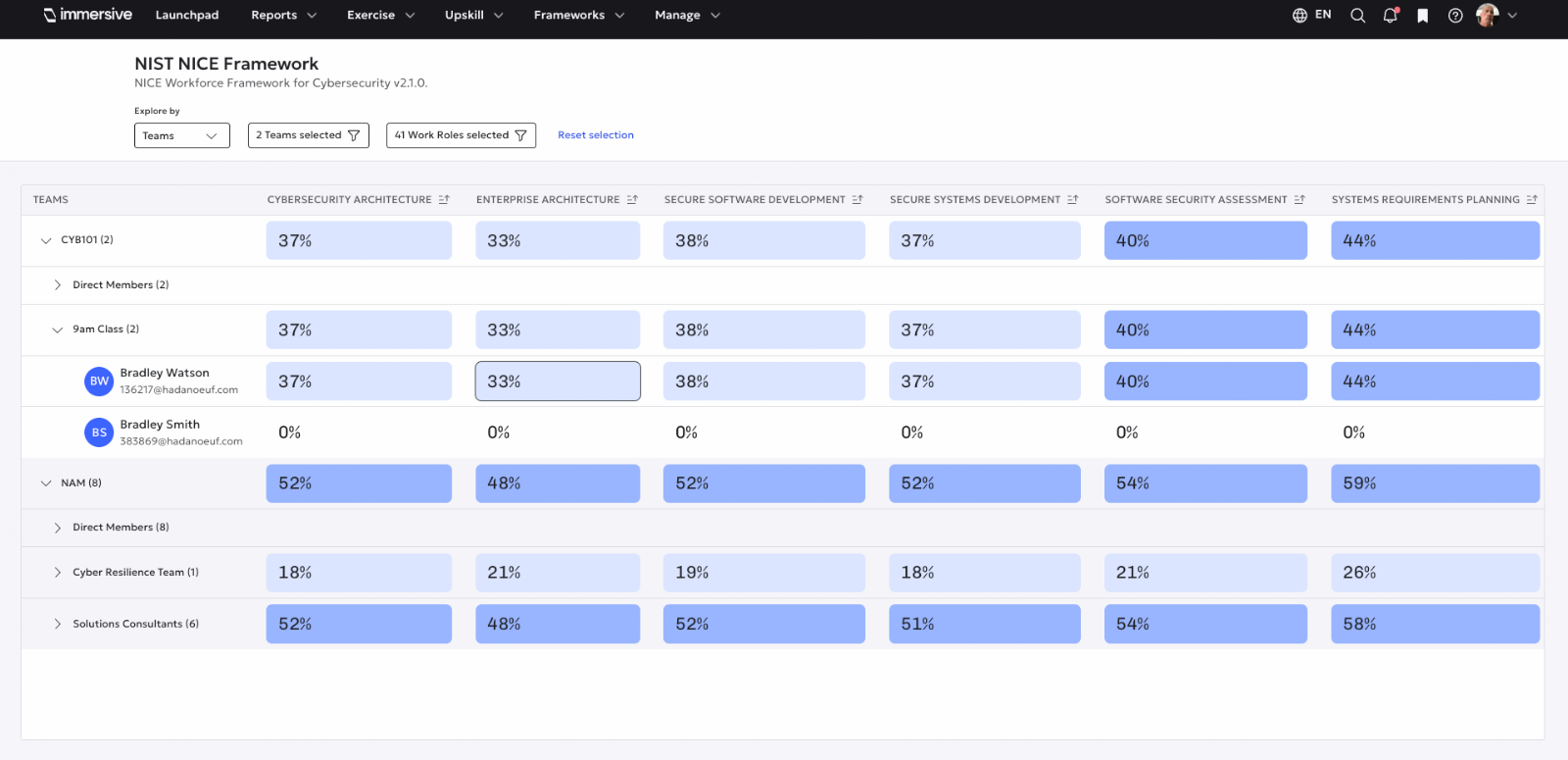Screen dimensions: 1568x760
Task: Click NAM's 59% Systems Requirements Planning cell
Action: [1435, 483]
